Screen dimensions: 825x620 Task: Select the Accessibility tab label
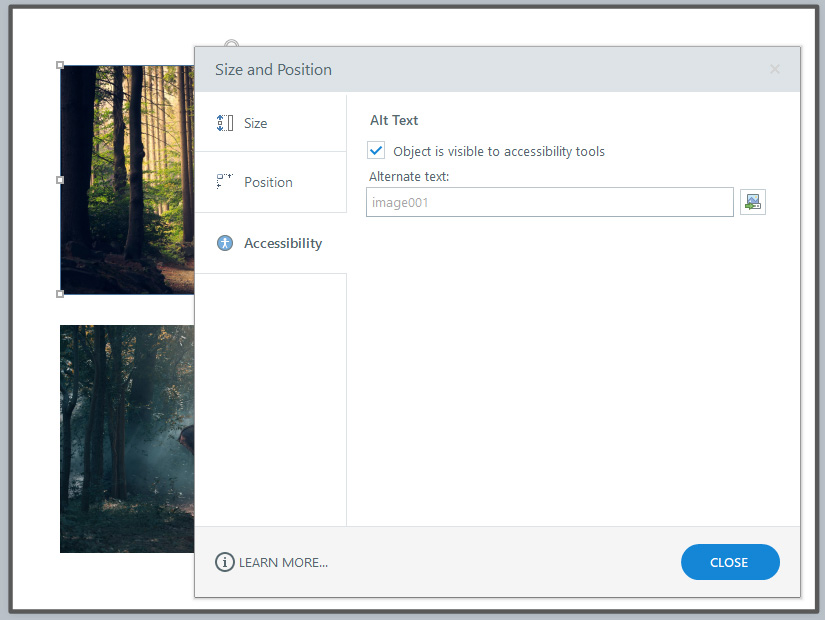(x=283, y=243)
